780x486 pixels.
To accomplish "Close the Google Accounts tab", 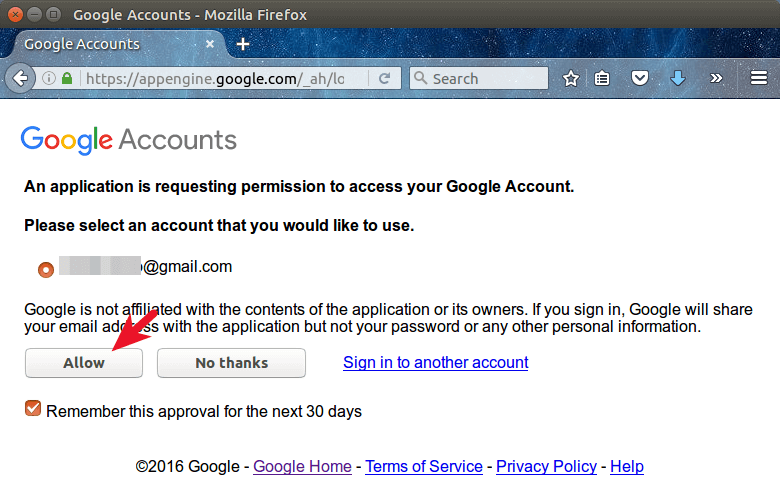I will point(210,44).
